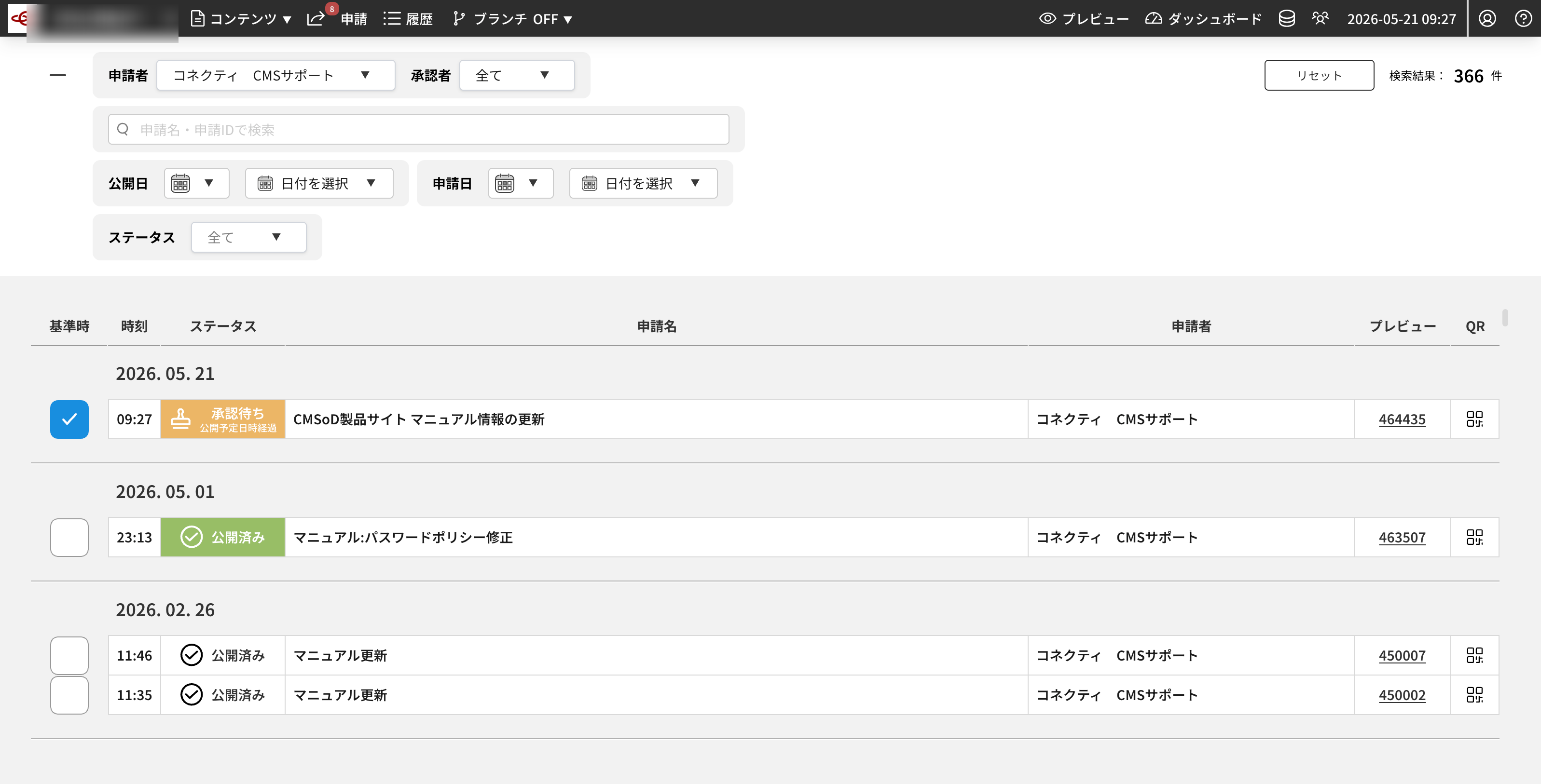Click the 承認待ち status badge in 09:27 row
The width and height of the screenshot is (1541, 784).
pyautogui.click(x=223, y=419)
